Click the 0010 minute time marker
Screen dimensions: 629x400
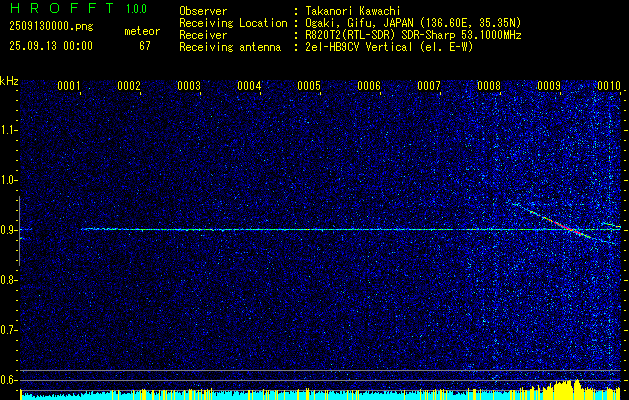(x=609, y=86)
